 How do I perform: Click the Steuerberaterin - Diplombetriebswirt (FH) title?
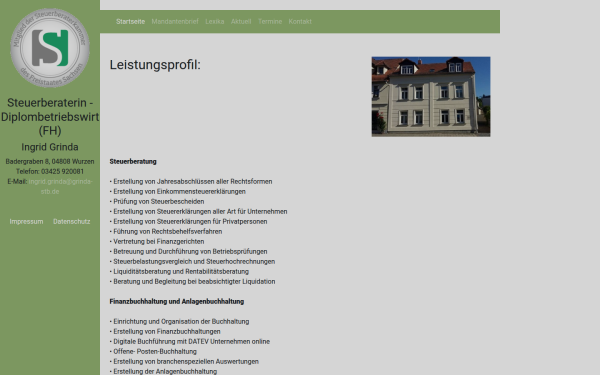tap(50, 117)
